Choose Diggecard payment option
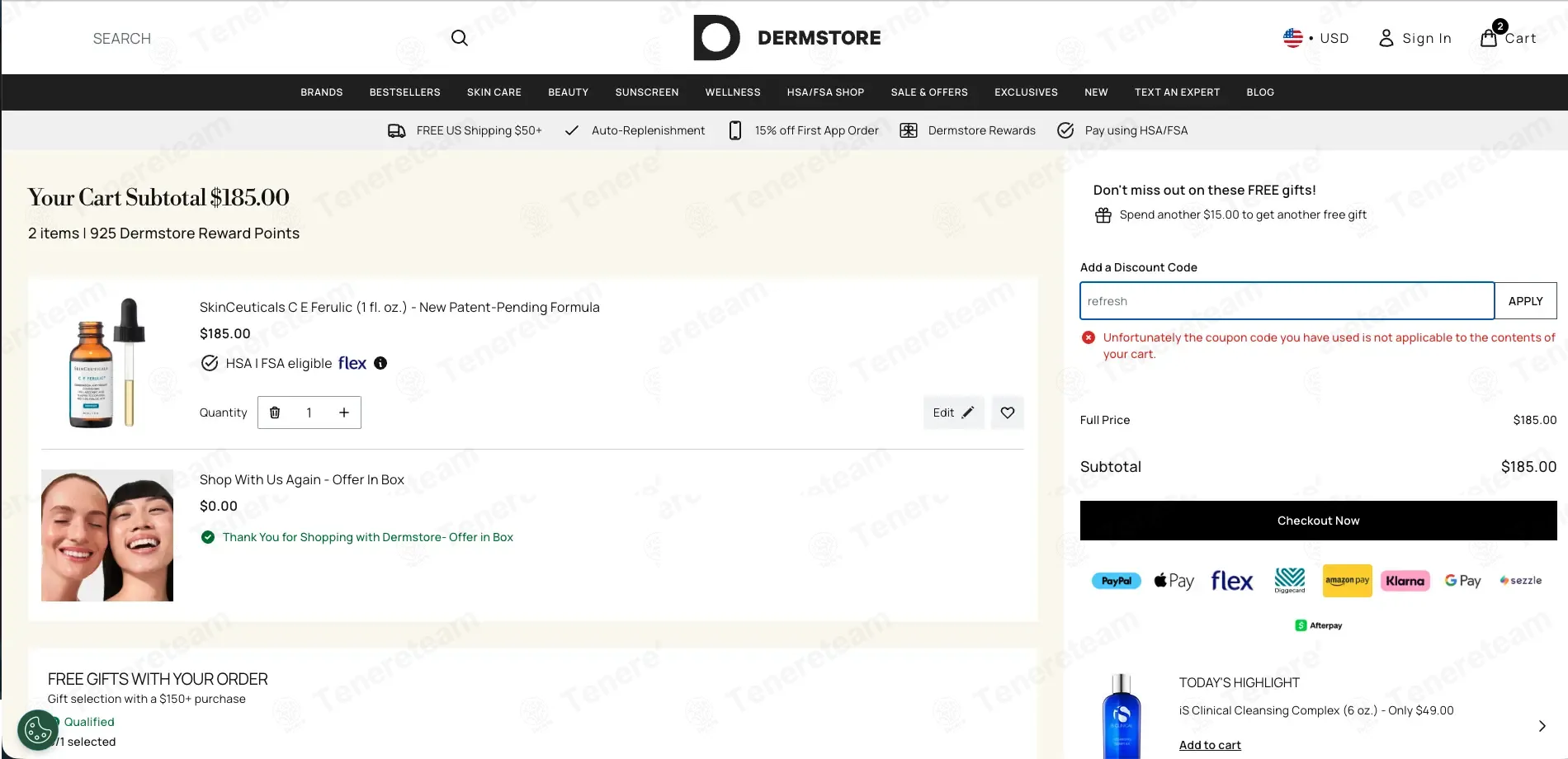Image resolution: width=1568 pixels, height=759 pixels. (1290, 581)
